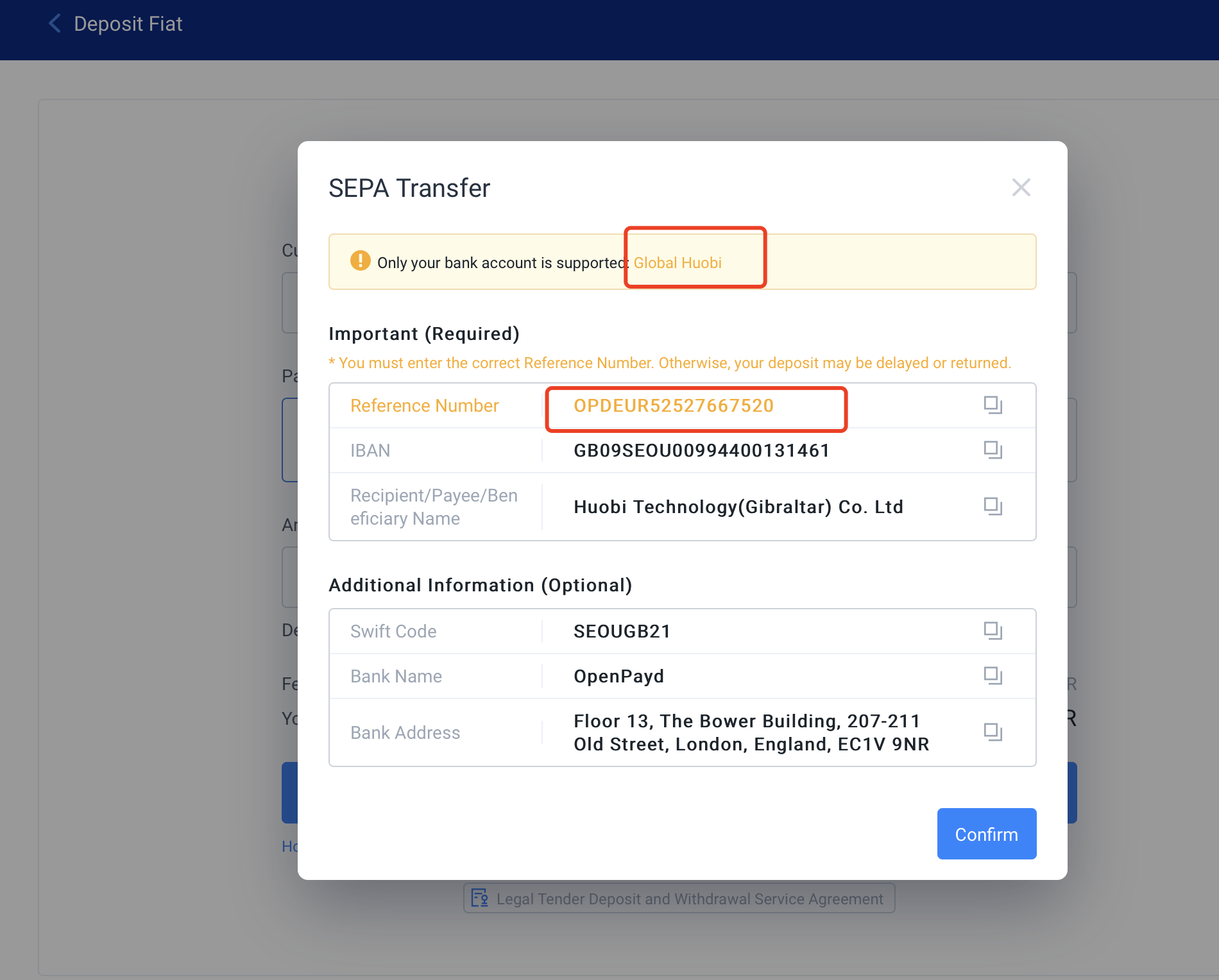Click the IBAN field label
Screen dimensions: 1219x980
(x=370, y=450)
